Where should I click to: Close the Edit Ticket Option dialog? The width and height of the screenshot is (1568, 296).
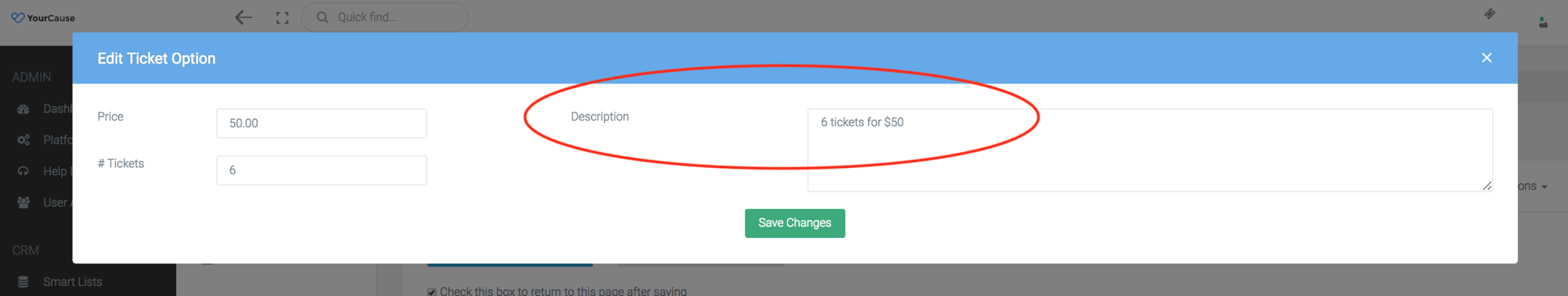[x=1486, y=58]
